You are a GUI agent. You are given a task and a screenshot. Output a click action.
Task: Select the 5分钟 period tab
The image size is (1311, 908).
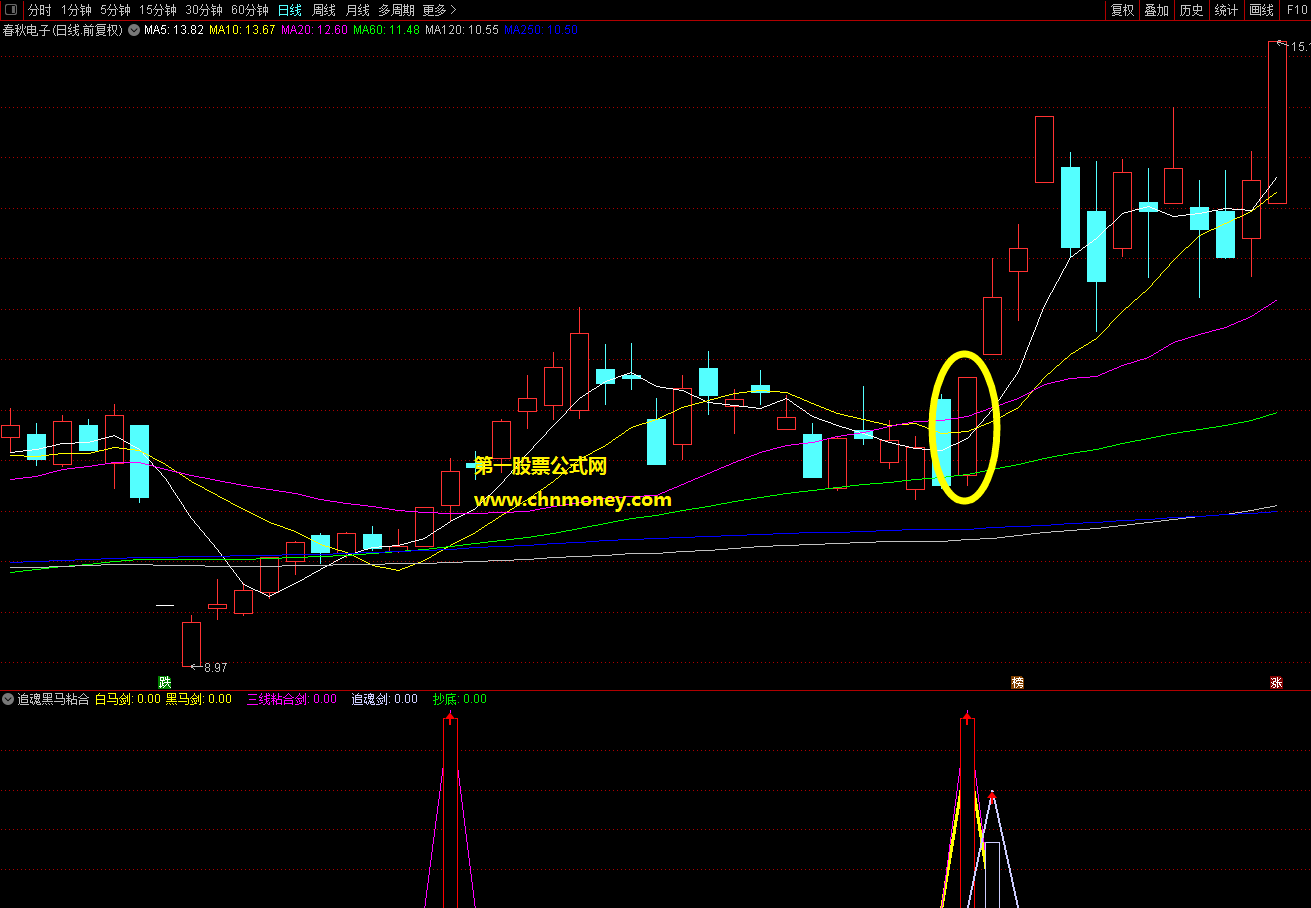click(x=115, y=10)
